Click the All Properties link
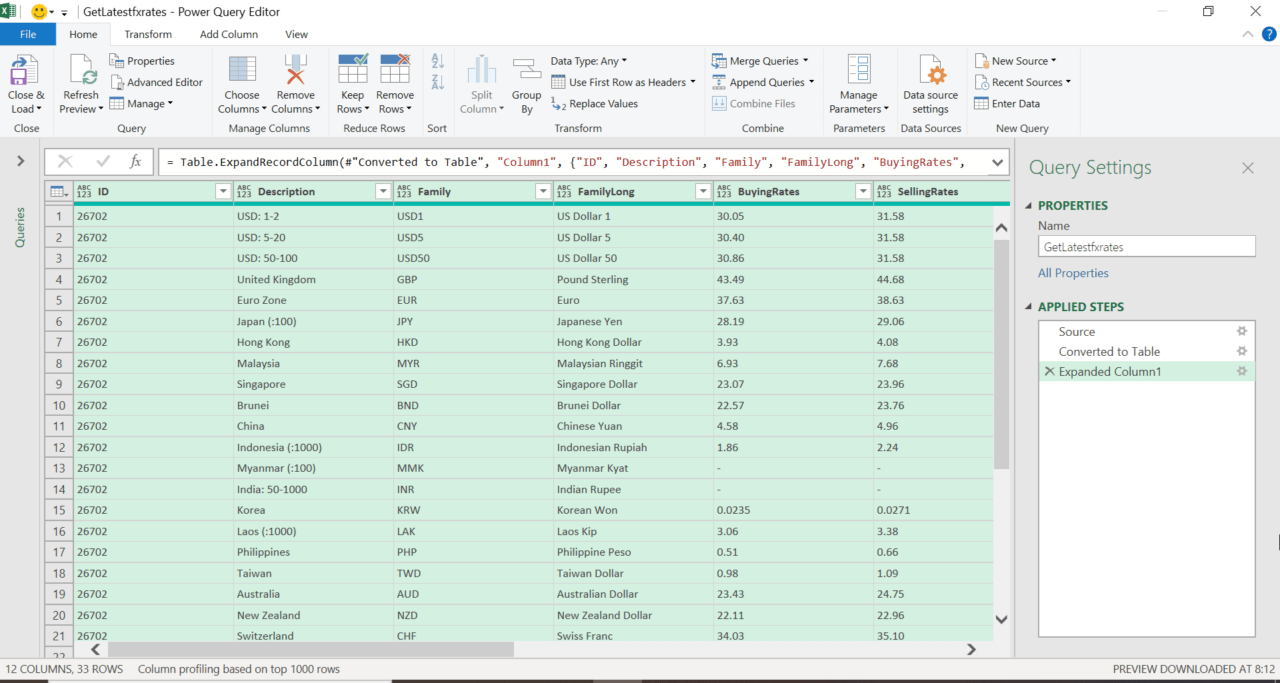This screenshot has height=683, width=1280. (x=1073, y=272)
